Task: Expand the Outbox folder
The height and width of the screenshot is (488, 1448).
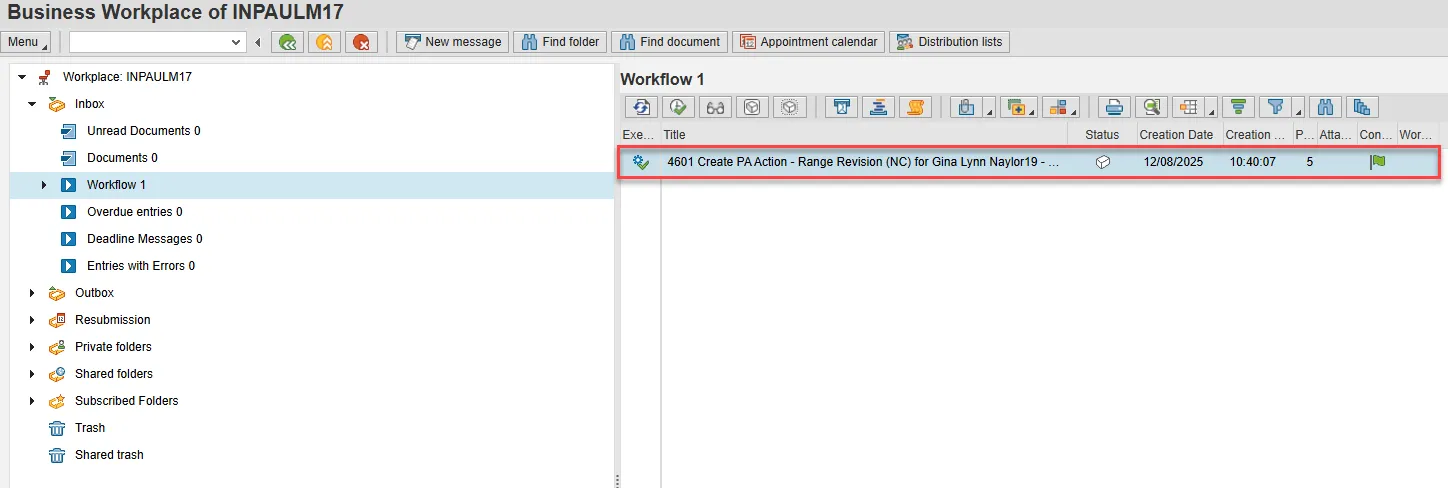Action: click(x=32, y=293)
